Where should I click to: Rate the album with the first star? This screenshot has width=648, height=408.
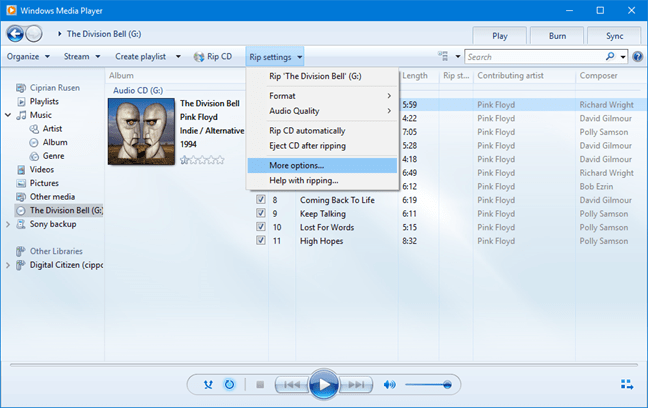click(x=184, y=160)
